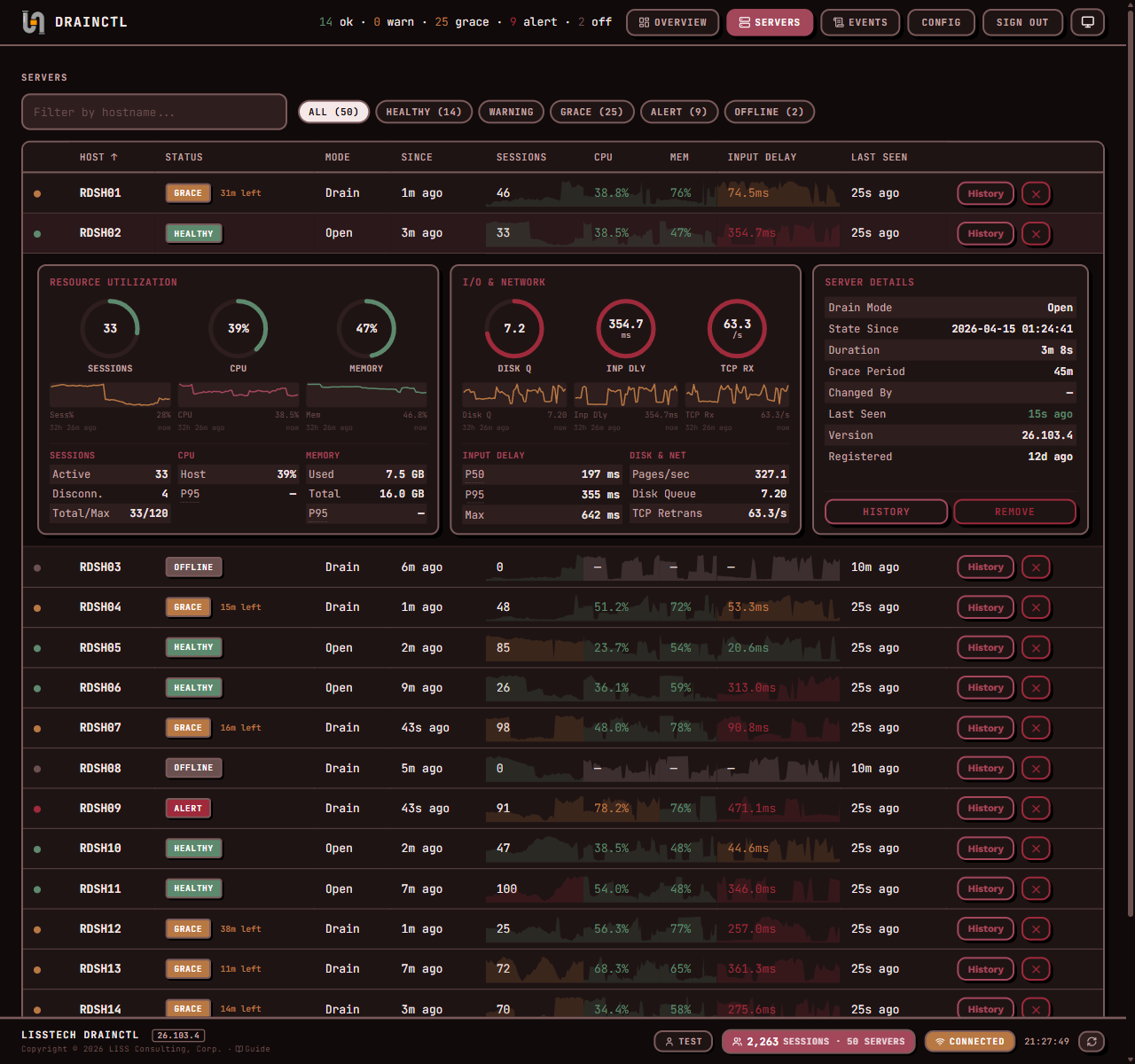Filter servers by HEALTHY (14)
The image size is (1135, 1064).
pyautogui.click(x=424, y=112)
